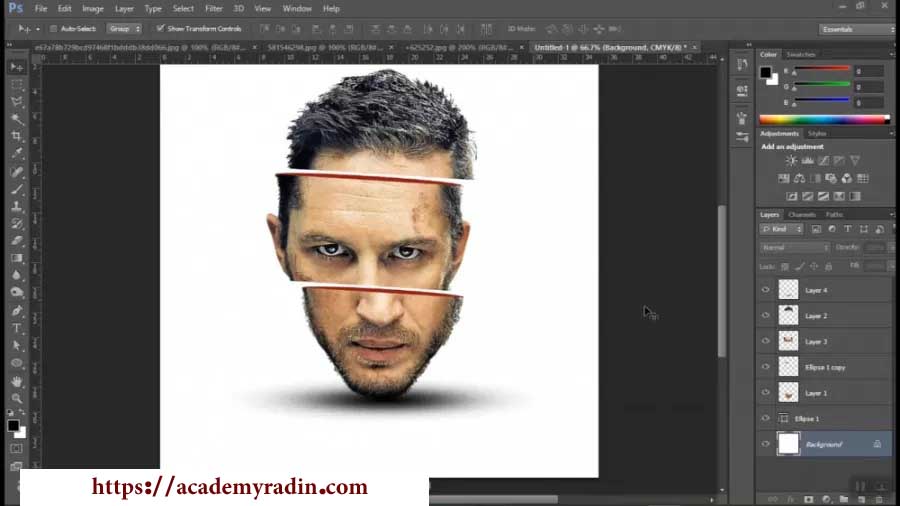The image size is (900, 506).
Task: Uncheck Show Transform Controls
Action: 160,29
